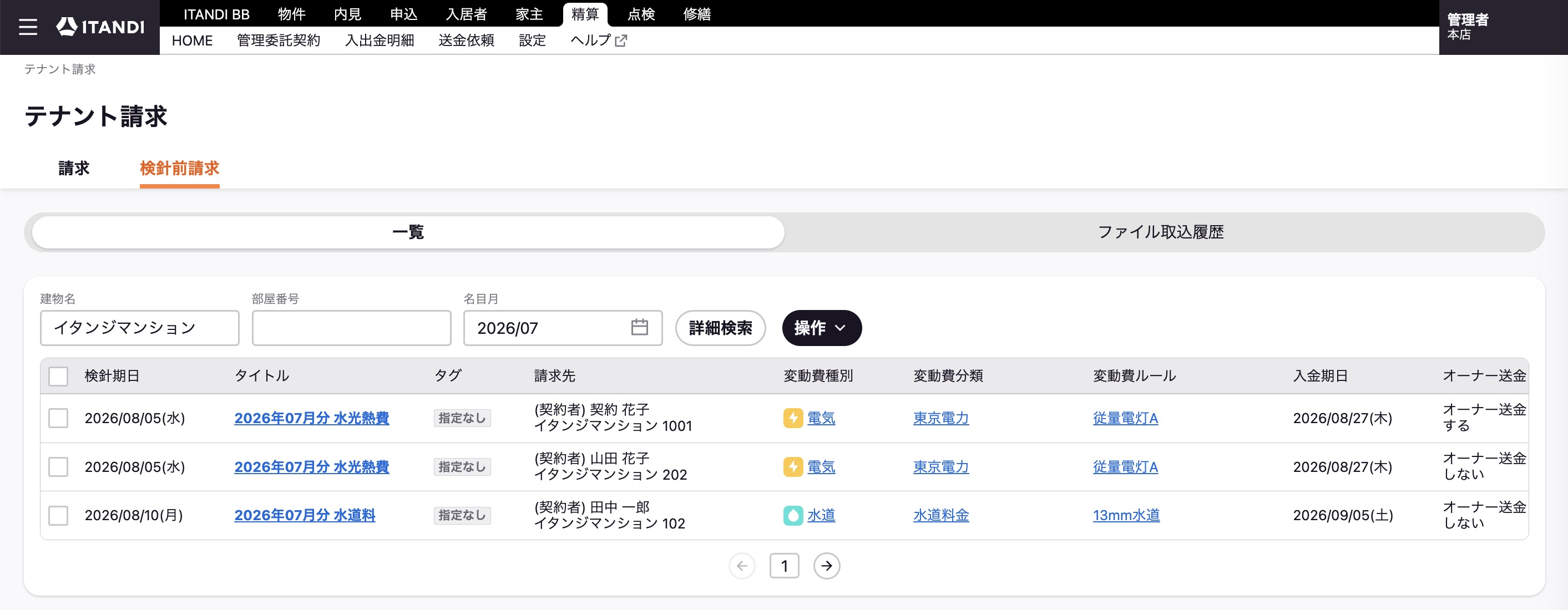1568x610 pixels.
Task: Click the 指定なし tag in 田中 一郎 row
Action: point(462,515)
